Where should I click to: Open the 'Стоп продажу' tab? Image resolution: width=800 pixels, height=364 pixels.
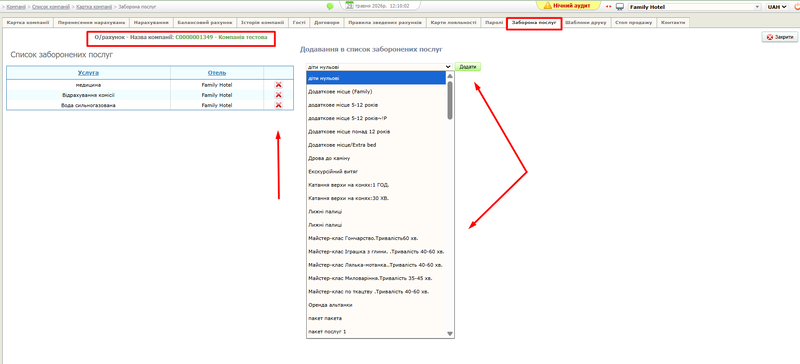(634, 22)
